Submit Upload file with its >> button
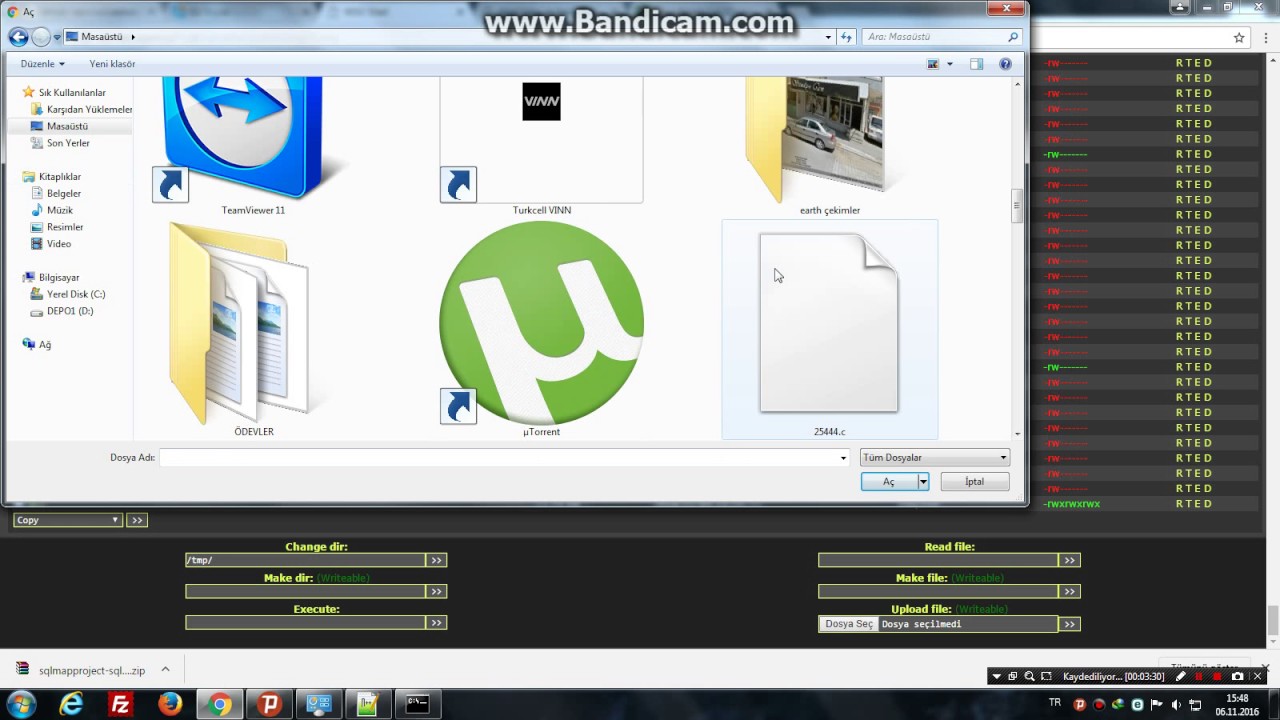 point(1069,624)
